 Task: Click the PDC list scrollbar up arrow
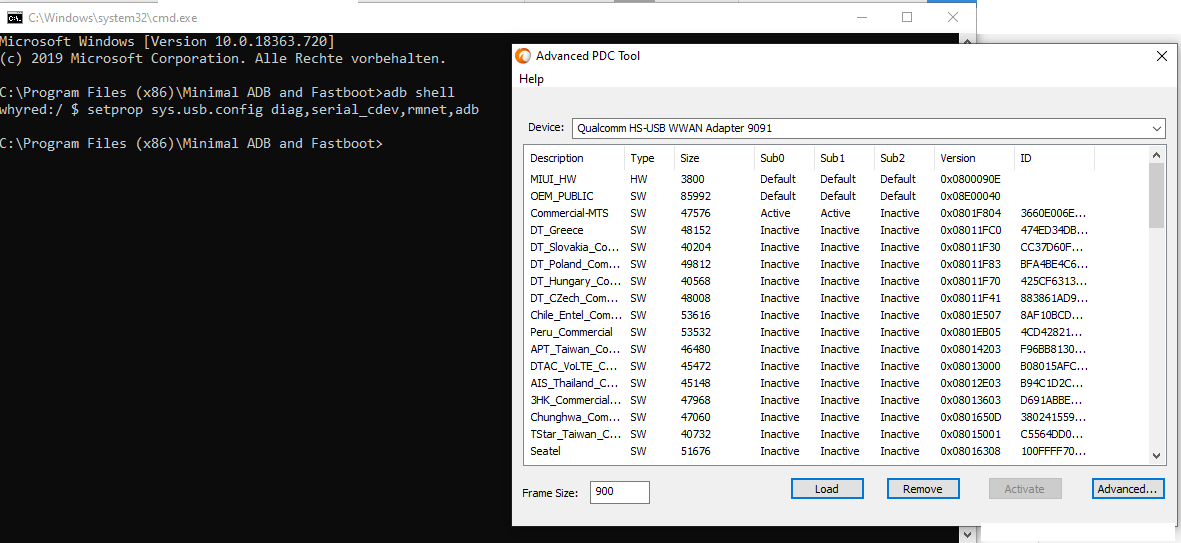click(1158, 154)
